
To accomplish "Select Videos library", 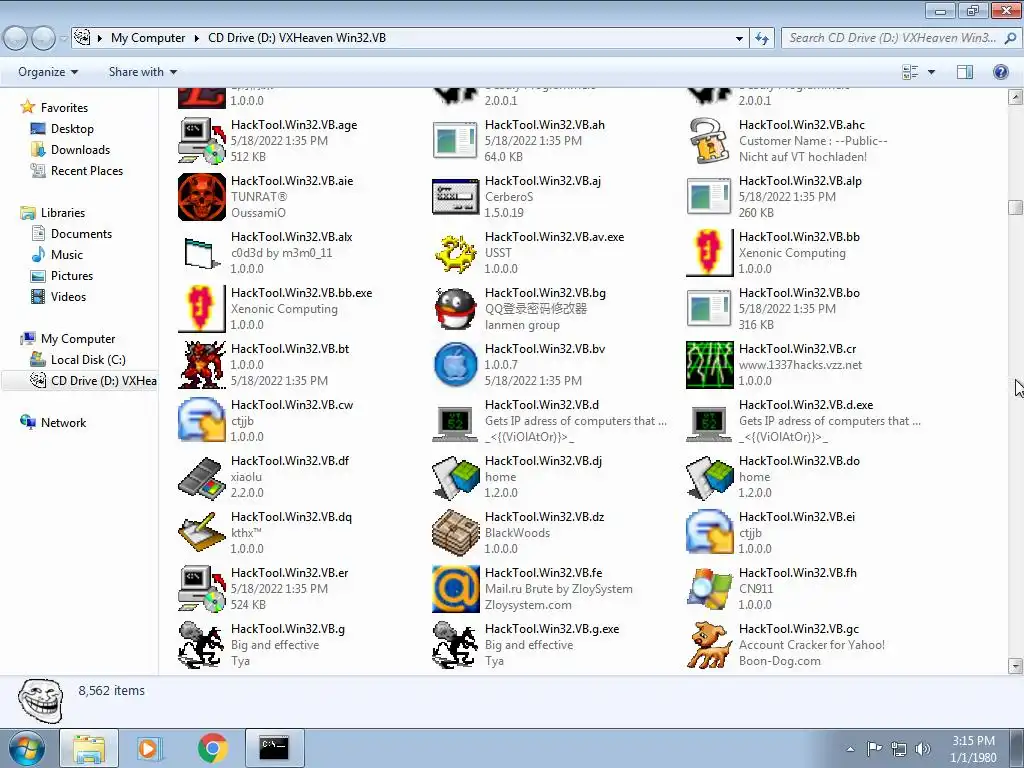I will point(68,296).
